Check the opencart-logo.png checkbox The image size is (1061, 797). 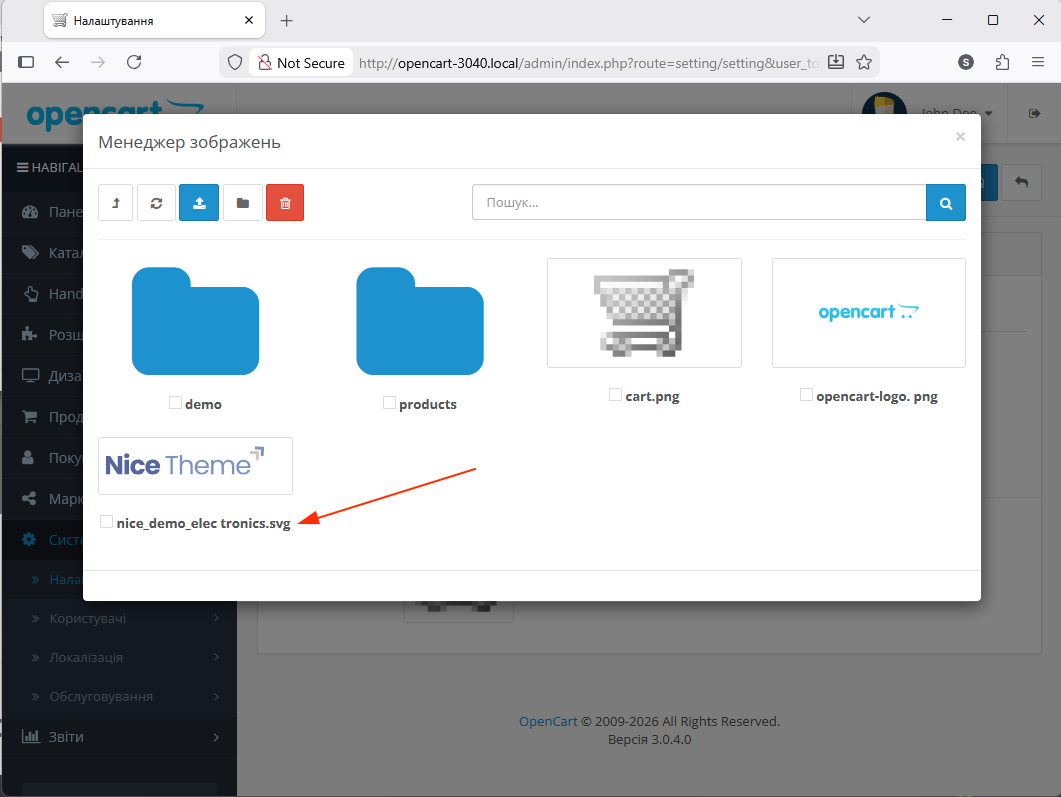tap(806, 394)
